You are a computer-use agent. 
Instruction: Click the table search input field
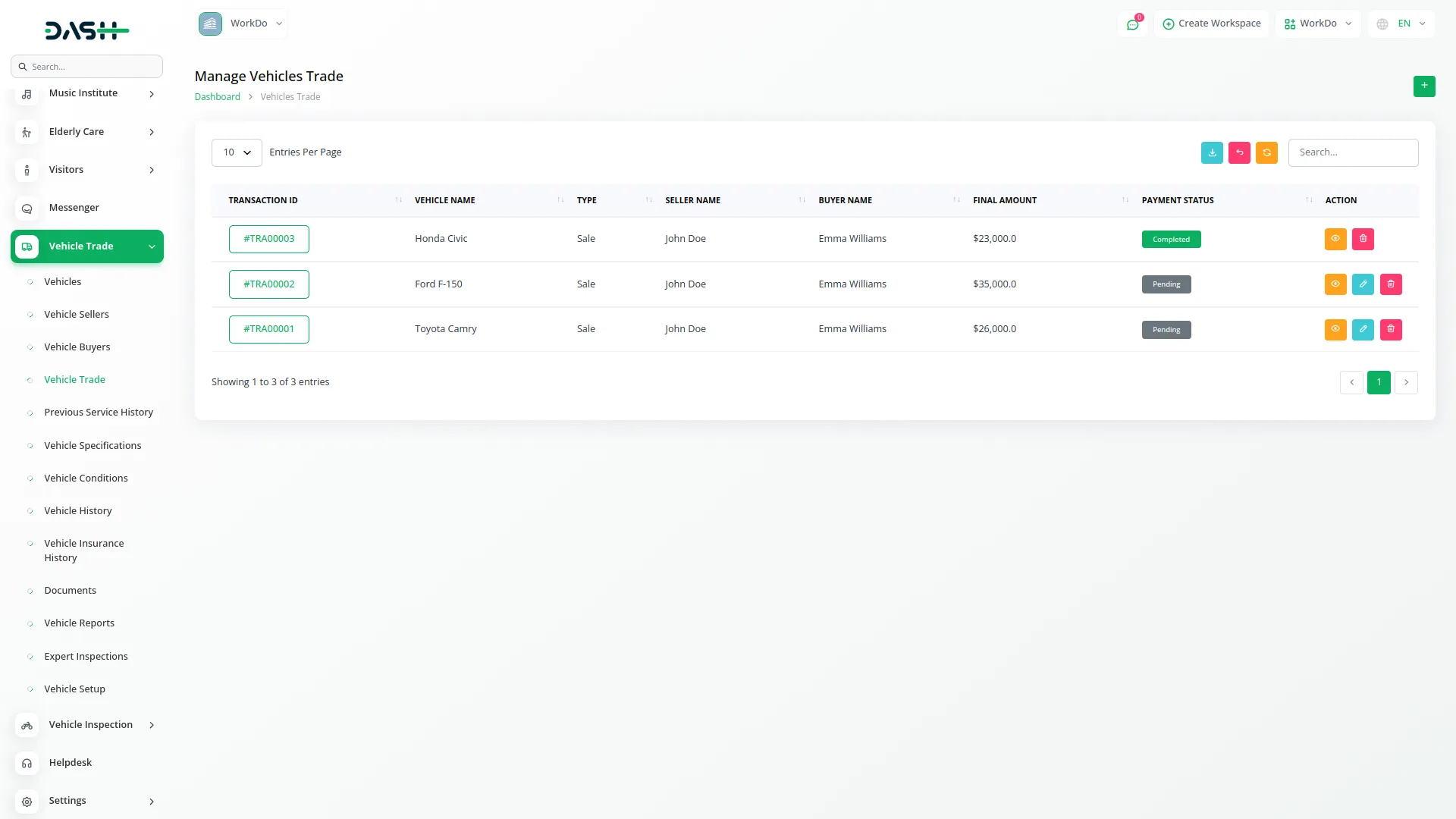click(x=1353, y=152)
